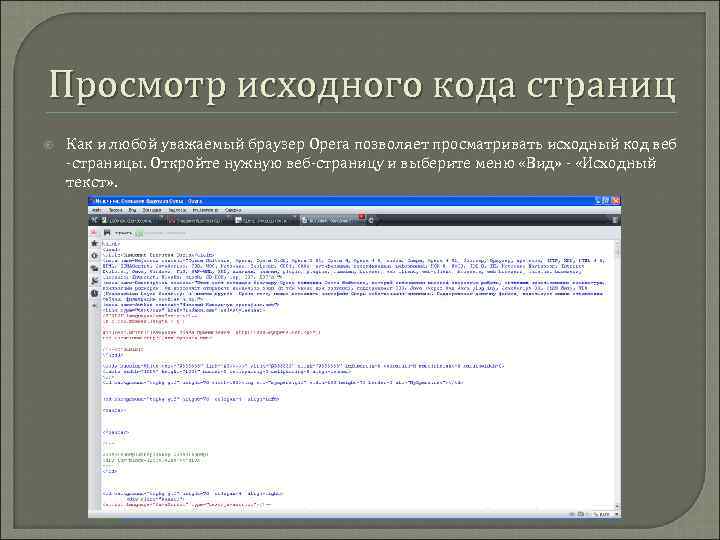This screenshot has height=540, width=720.
Task: Click the pink icon at toolbar start
Action: click(x=94, y=232)
